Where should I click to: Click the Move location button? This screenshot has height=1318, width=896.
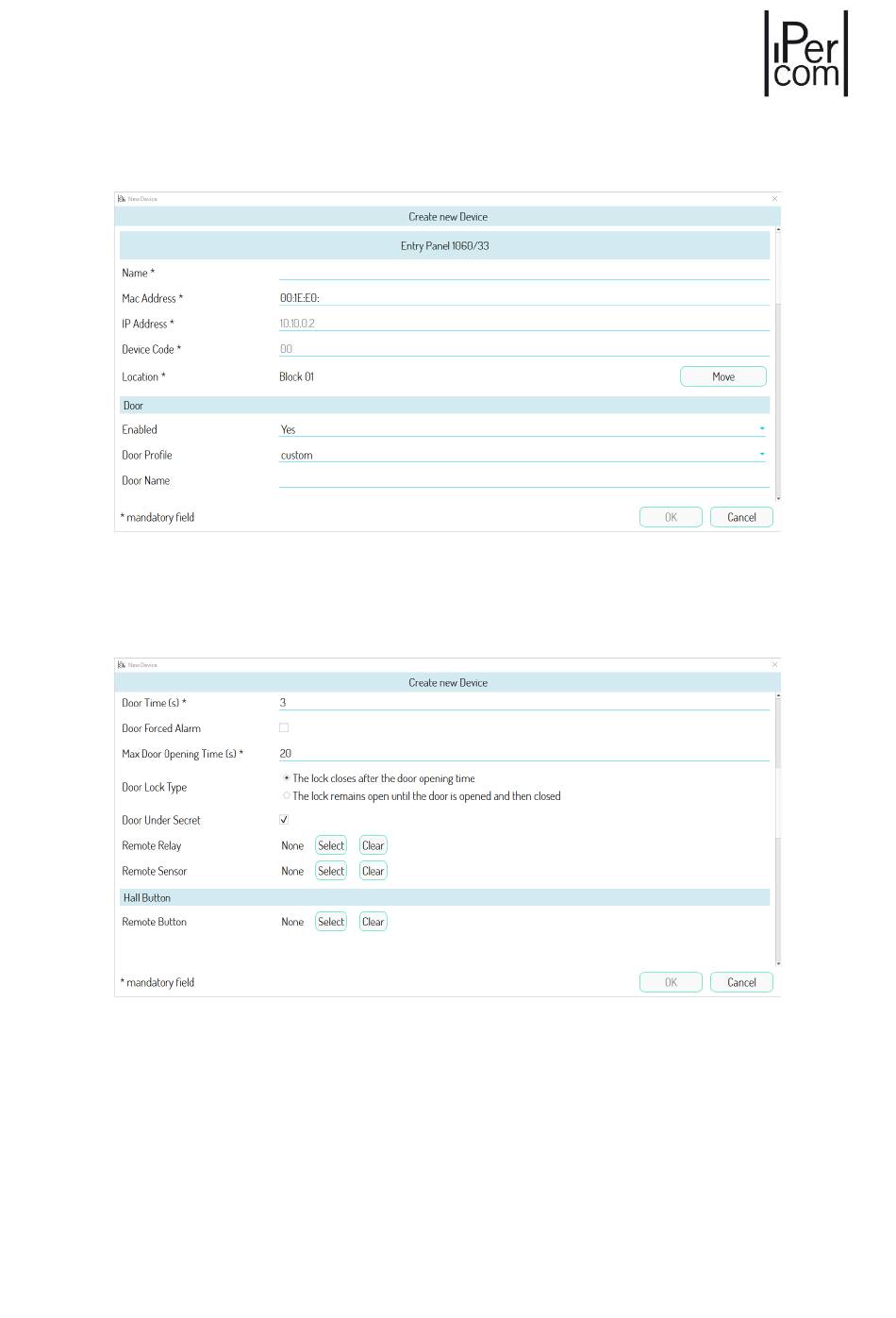[x=723, y=376]
